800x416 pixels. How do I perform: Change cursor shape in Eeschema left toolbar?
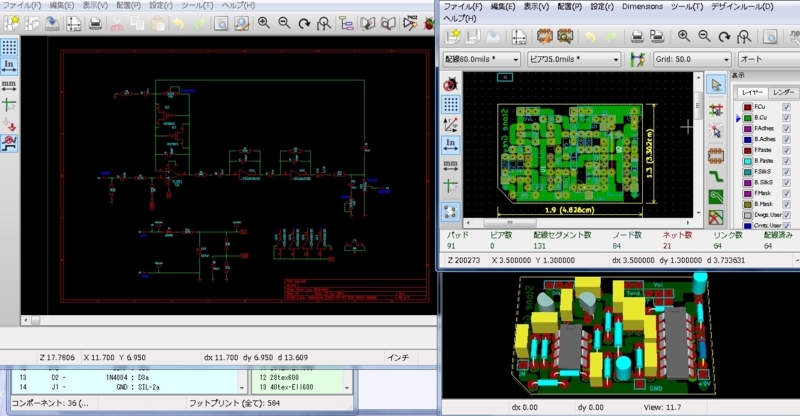9,105
